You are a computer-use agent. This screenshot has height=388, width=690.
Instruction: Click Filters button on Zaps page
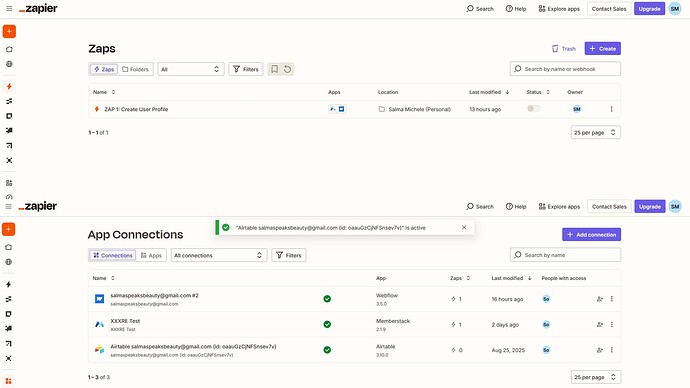coord(246,69)
